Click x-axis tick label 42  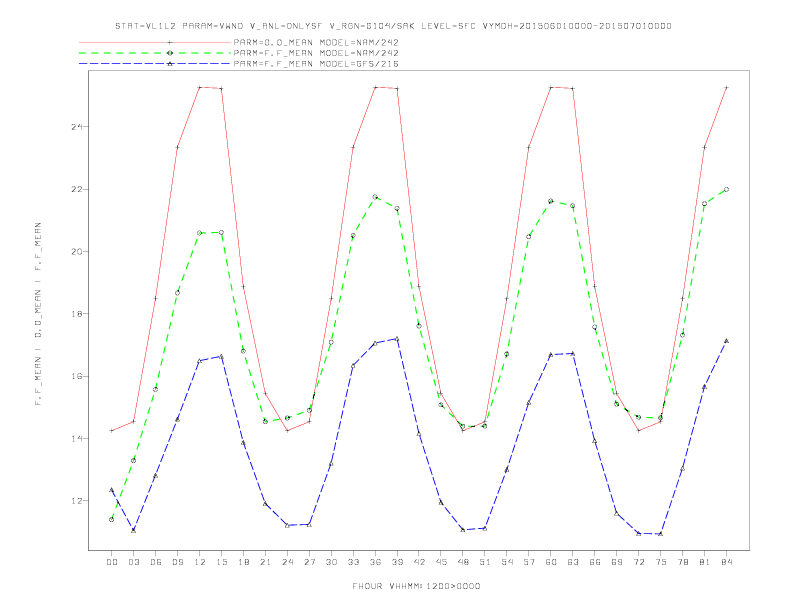(419, 562)
